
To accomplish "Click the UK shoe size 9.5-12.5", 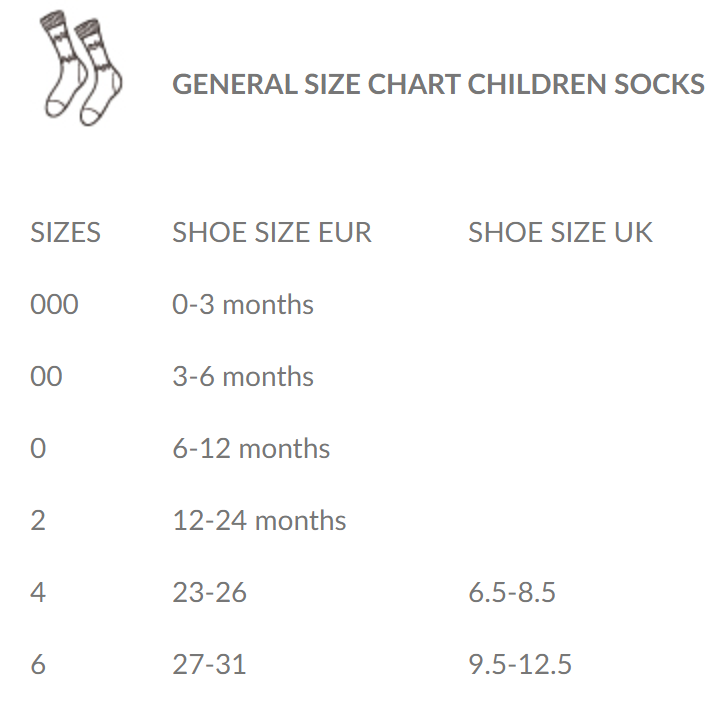I will pos(520,665).
